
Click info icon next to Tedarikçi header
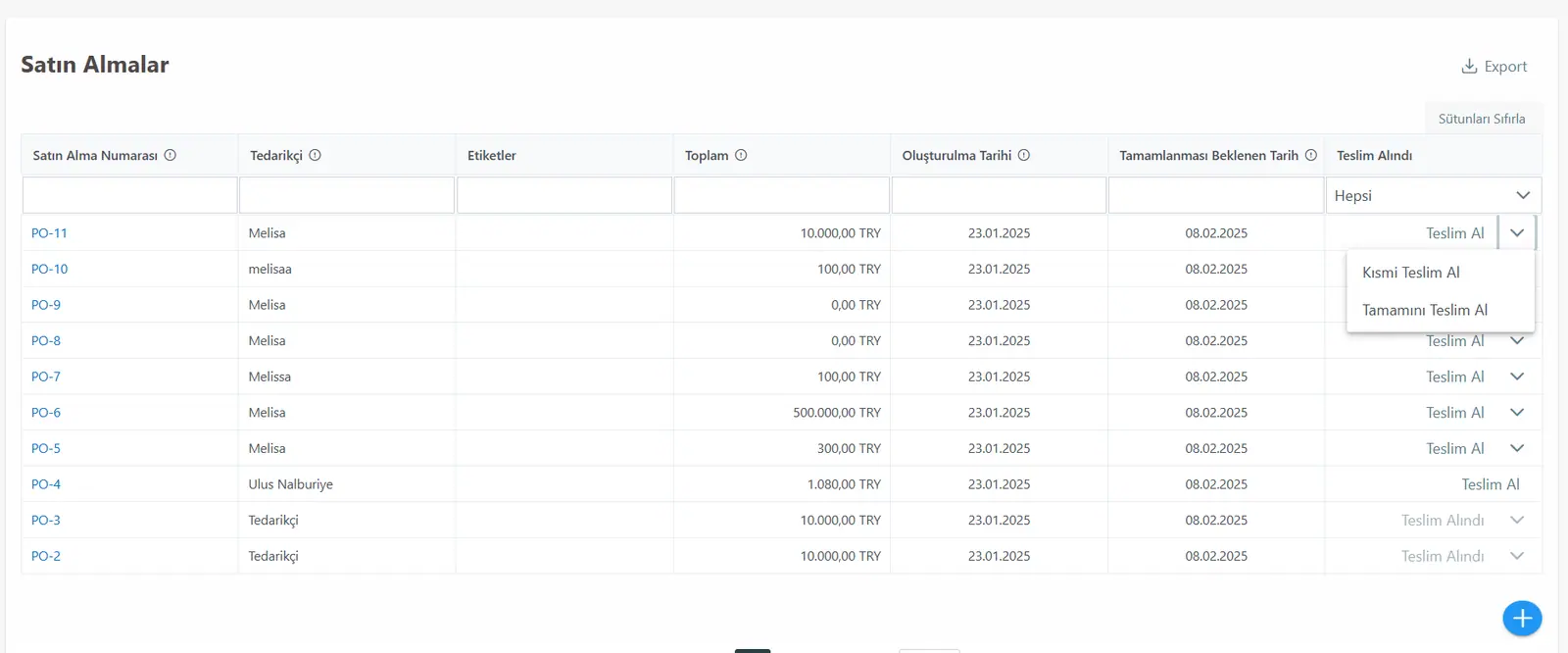point(316,155)
